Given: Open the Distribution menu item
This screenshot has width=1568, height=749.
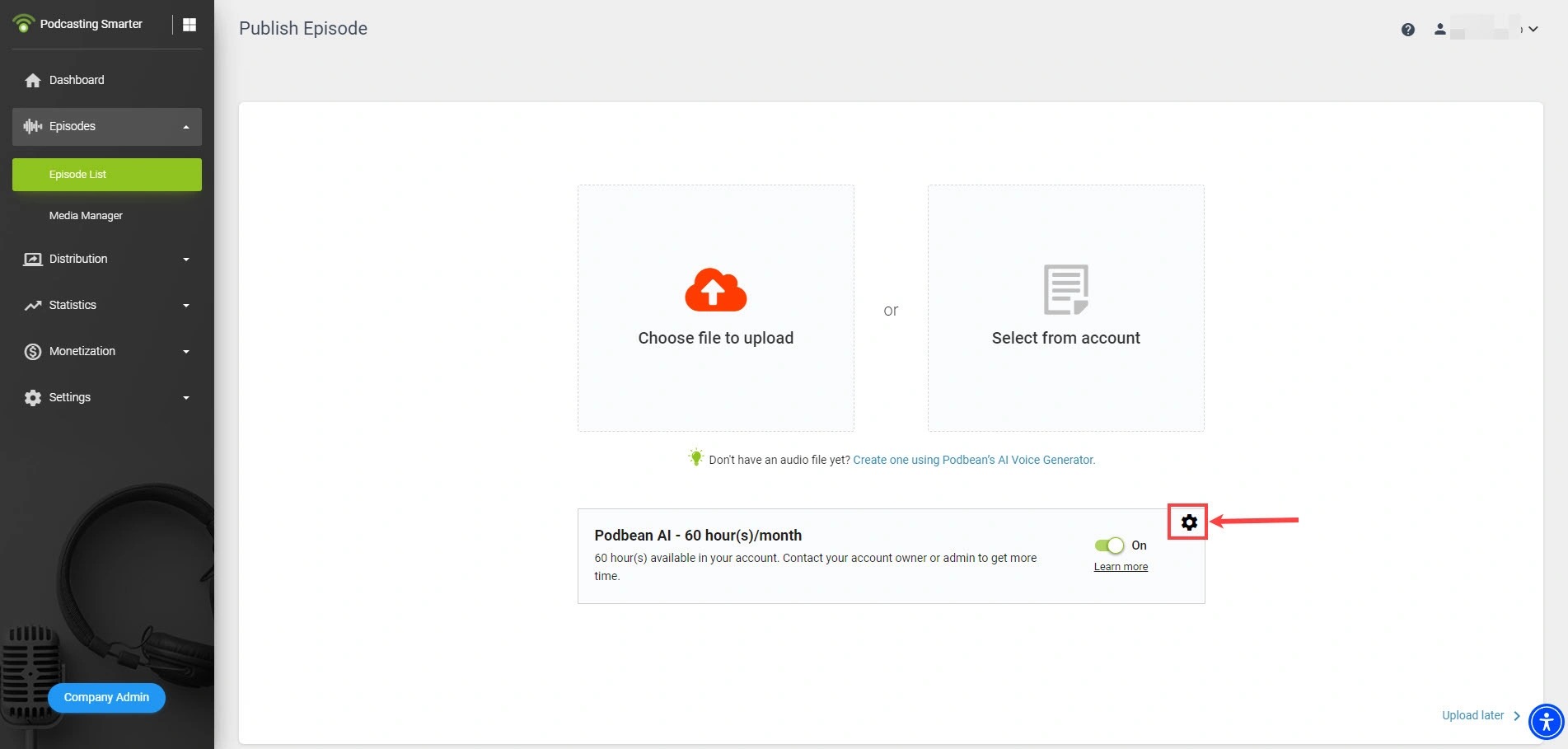Looking at the screenshot, I should click(x=78, y=259).
